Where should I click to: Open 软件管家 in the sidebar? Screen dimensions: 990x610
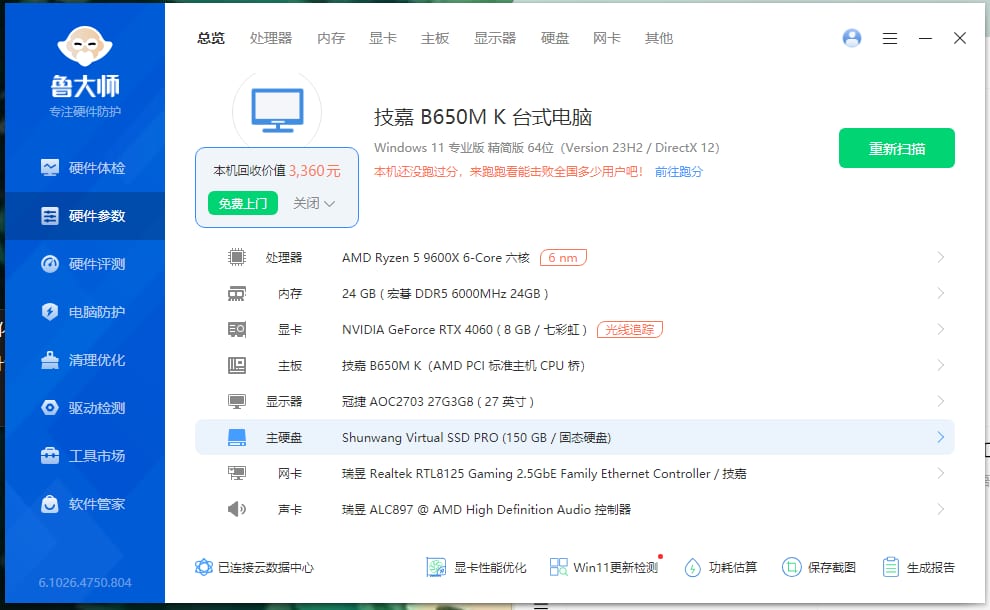pyautogui.click(x=84, y=504)
